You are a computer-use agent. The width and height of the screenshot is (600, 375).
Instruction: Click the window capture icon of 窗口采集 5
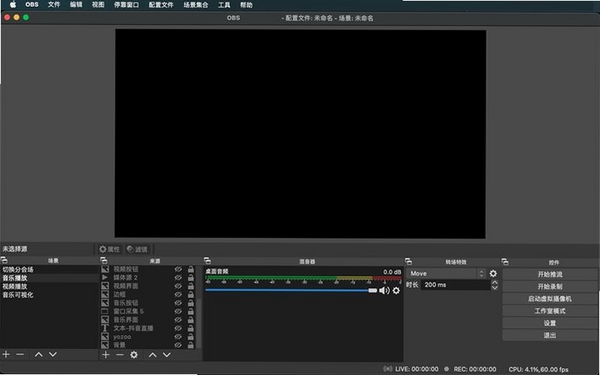pos(105,311)
